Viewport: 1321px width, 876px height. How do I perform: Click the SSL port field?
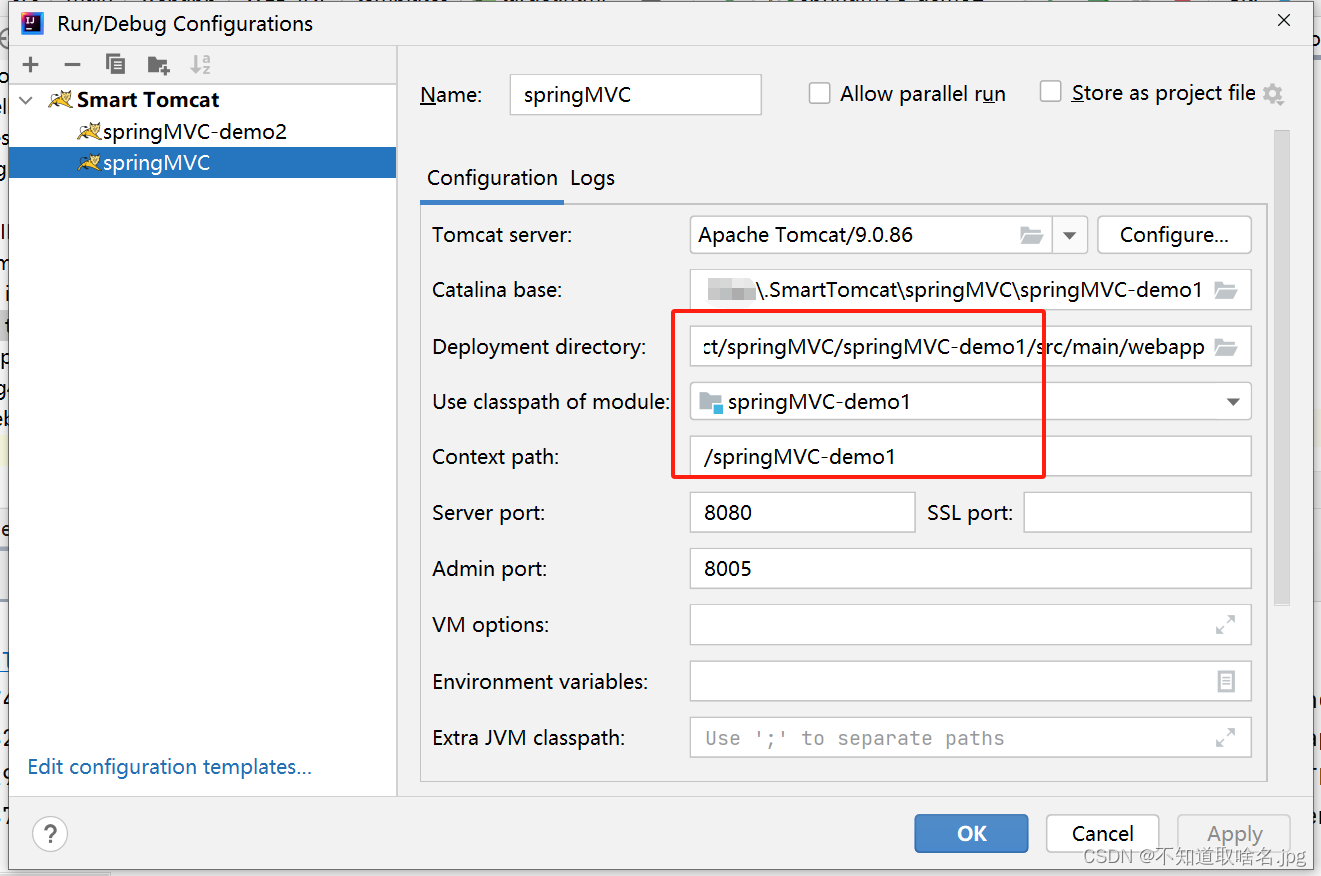coord(1137,512)
